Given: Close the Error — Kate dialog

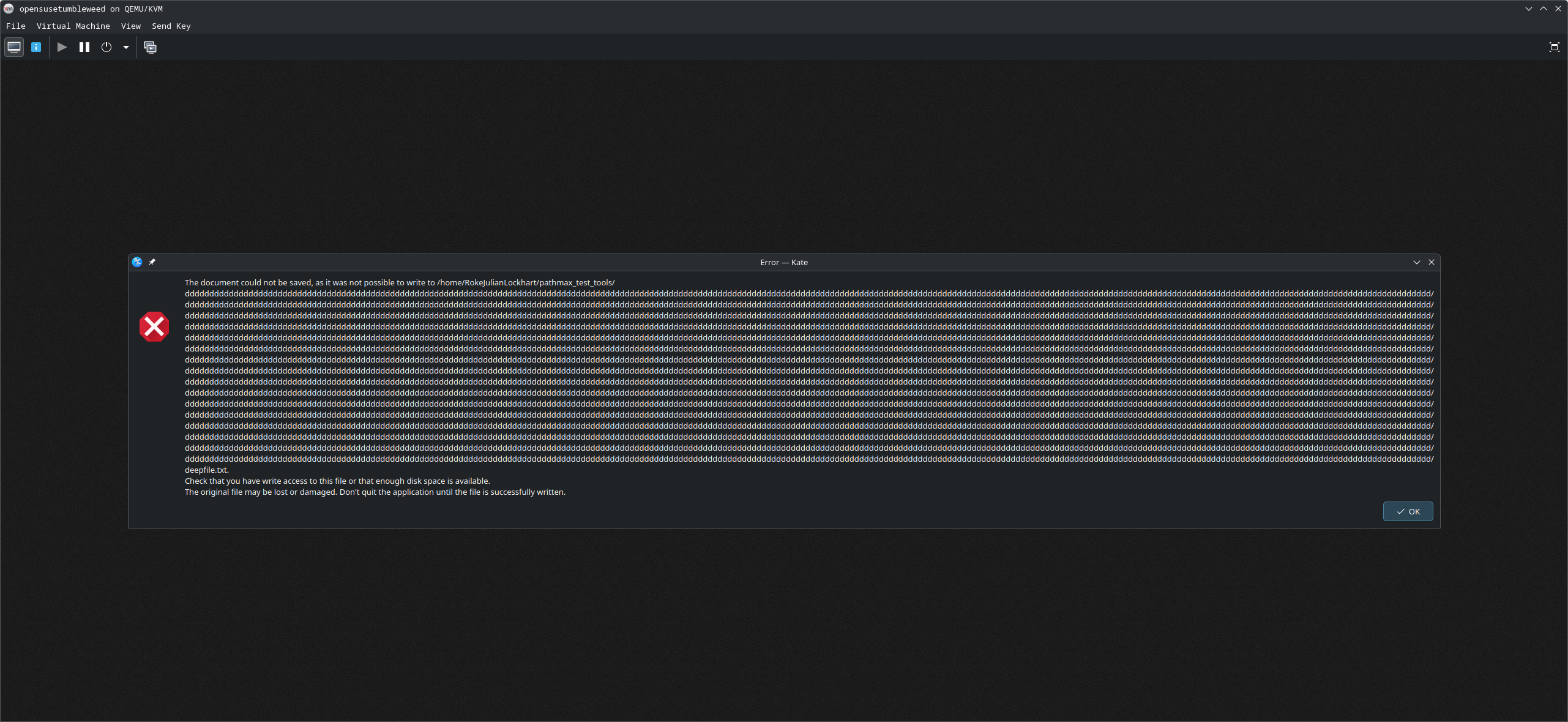Looking at the screenshot, I should point(1432,262).
